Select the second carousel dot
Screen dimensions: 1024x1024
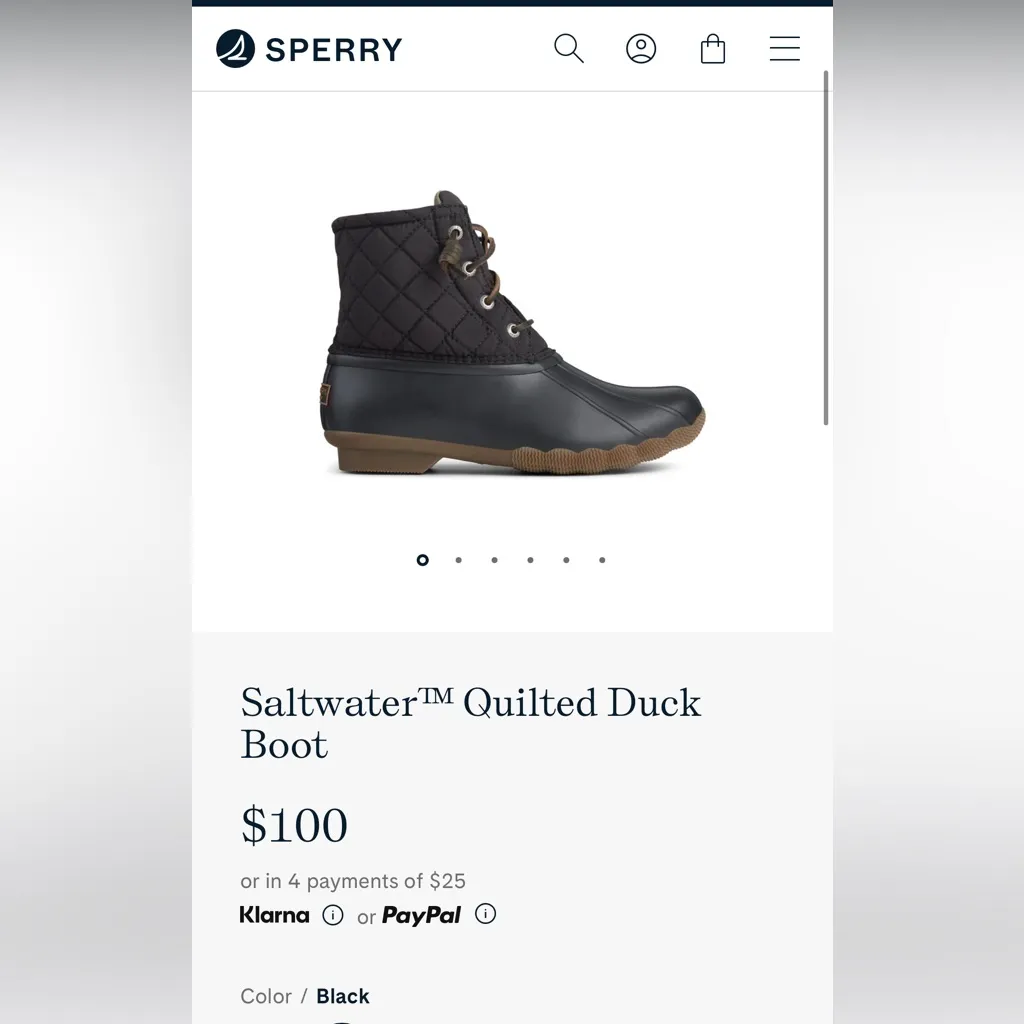pyautogui.click(x=458, y=560)
